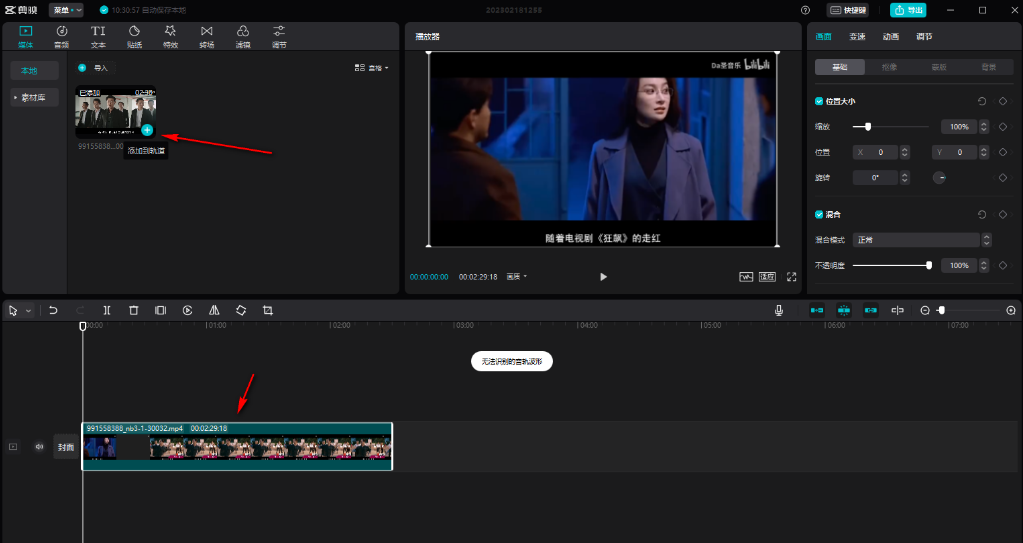Click the rotate icon in timeline toolbar
The image size is (1023, 543).
pos(241,311)
